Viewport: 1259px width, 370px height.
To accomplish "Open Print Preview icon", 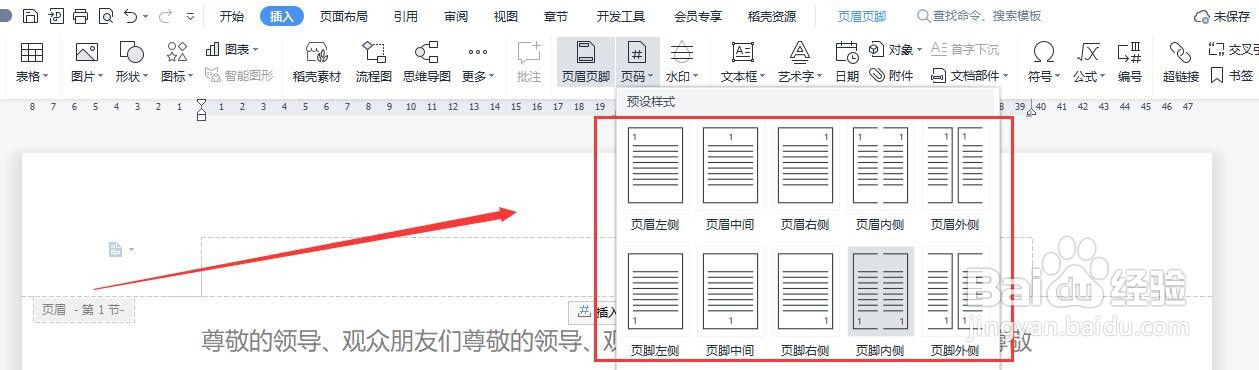I will [x=106, y=16].
